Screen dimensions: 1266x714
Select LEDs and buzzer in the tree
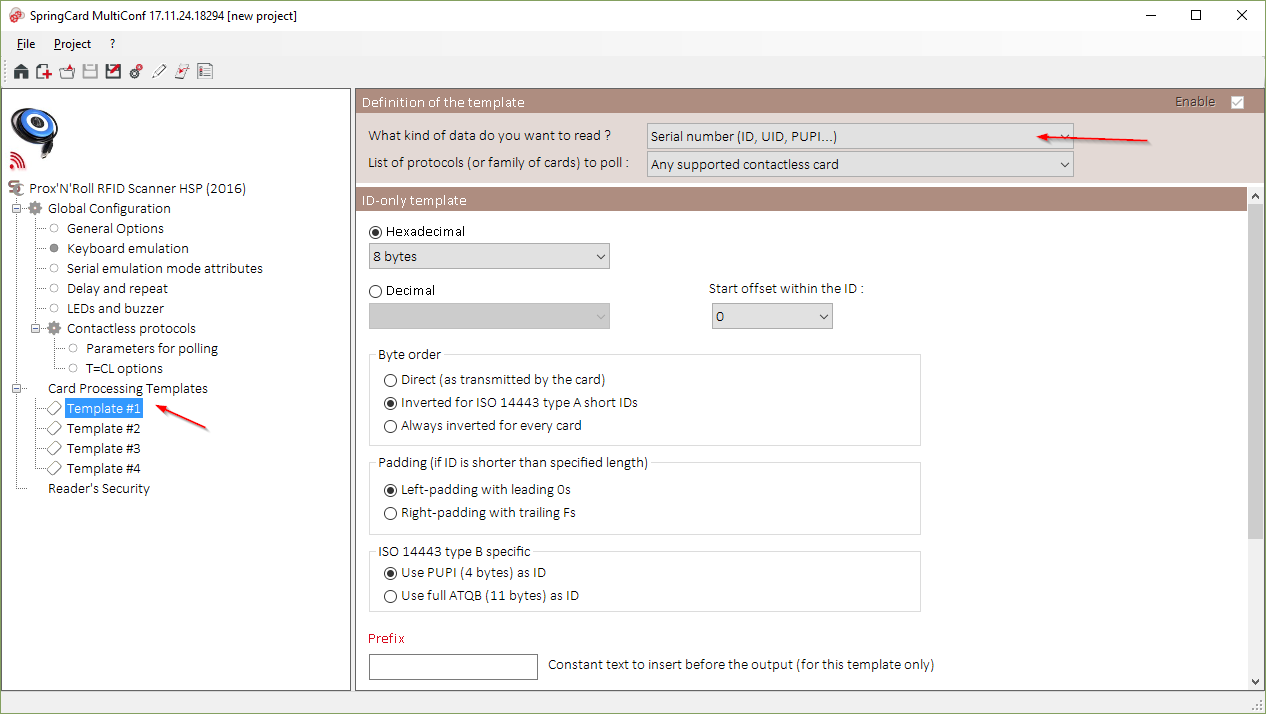point(115,308)
